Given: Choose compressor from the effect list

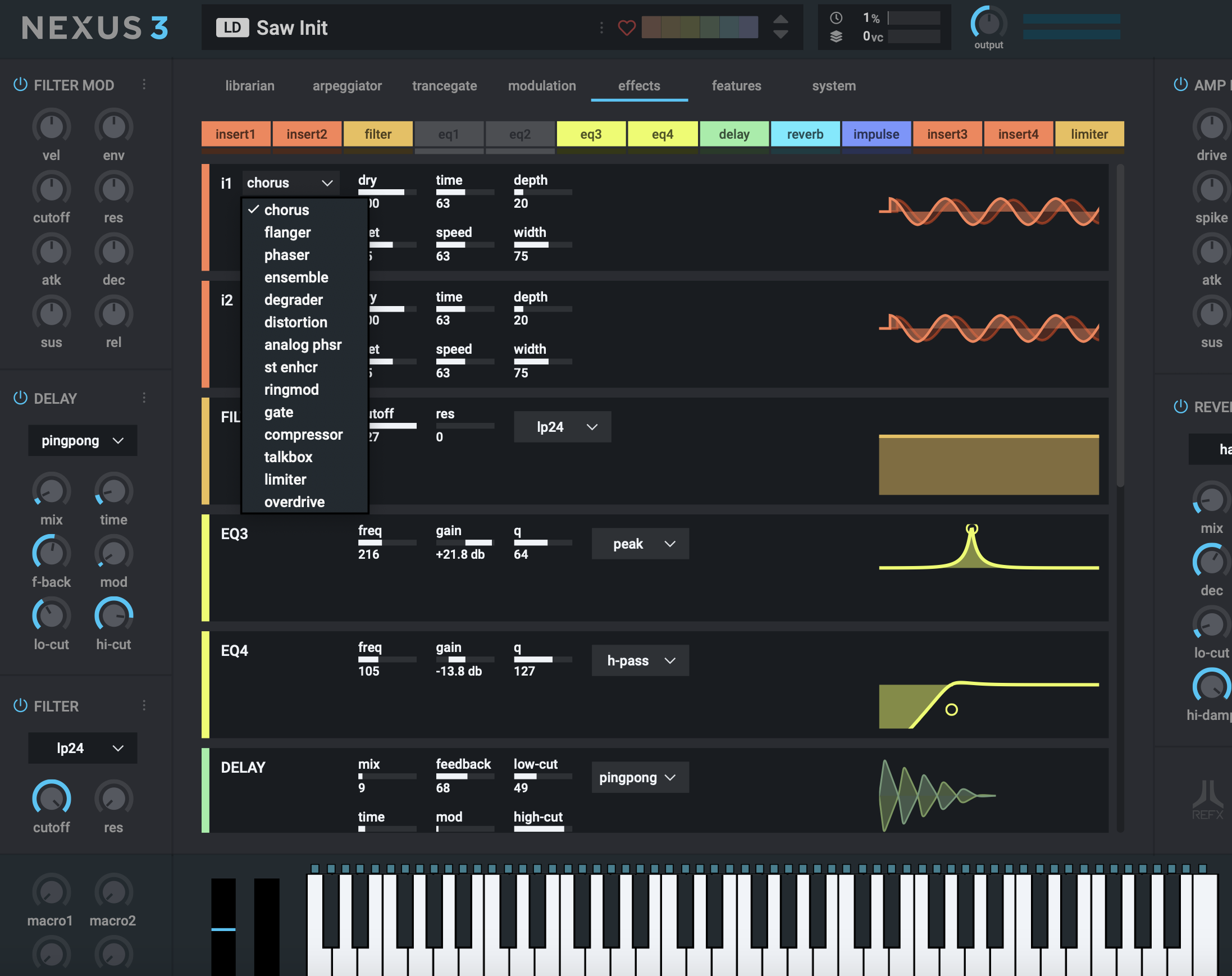Looking at the screenshot, I should [304, 435].
